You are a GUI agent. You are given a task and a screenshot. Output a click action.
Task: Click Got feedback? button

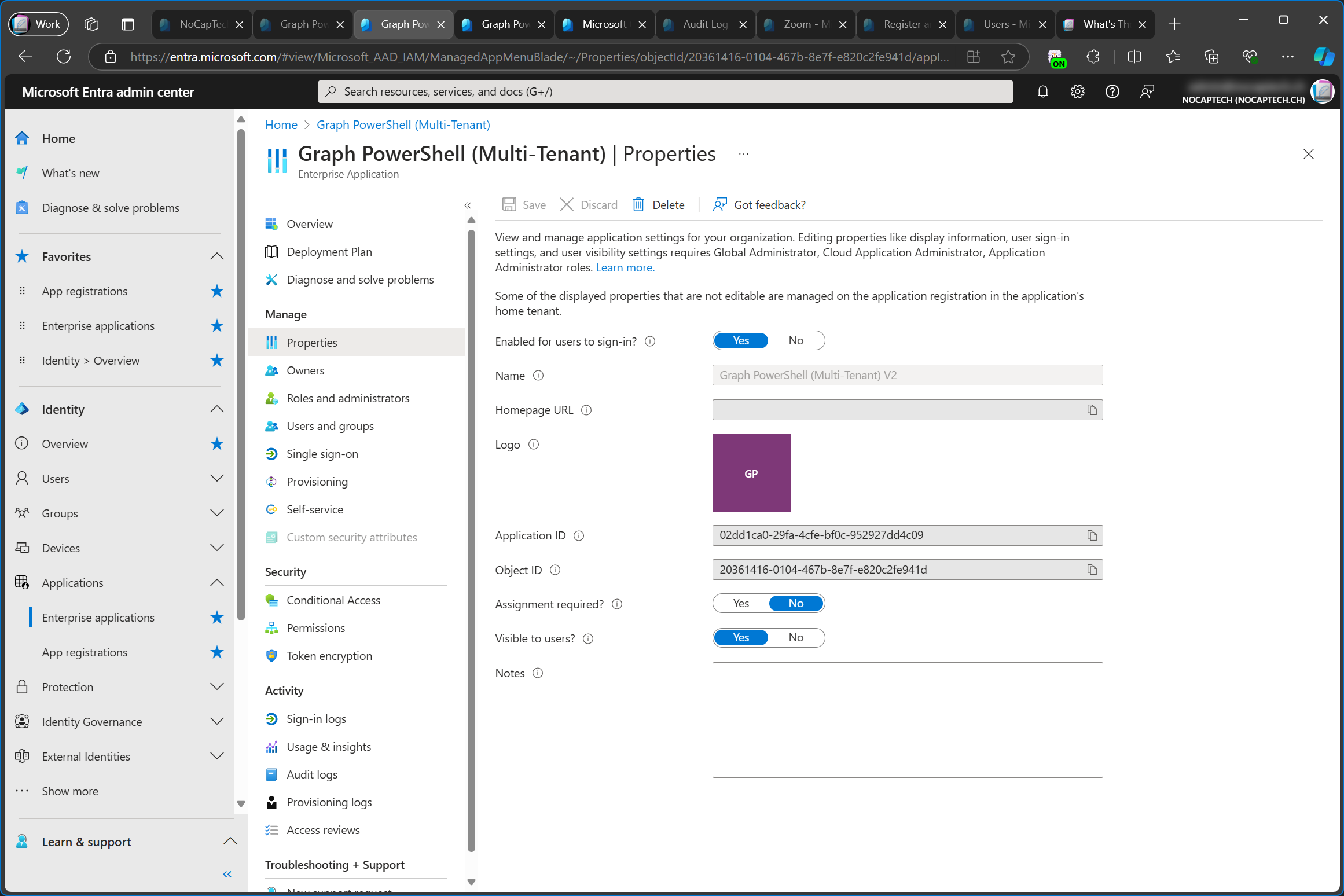[x=759, y=205]
